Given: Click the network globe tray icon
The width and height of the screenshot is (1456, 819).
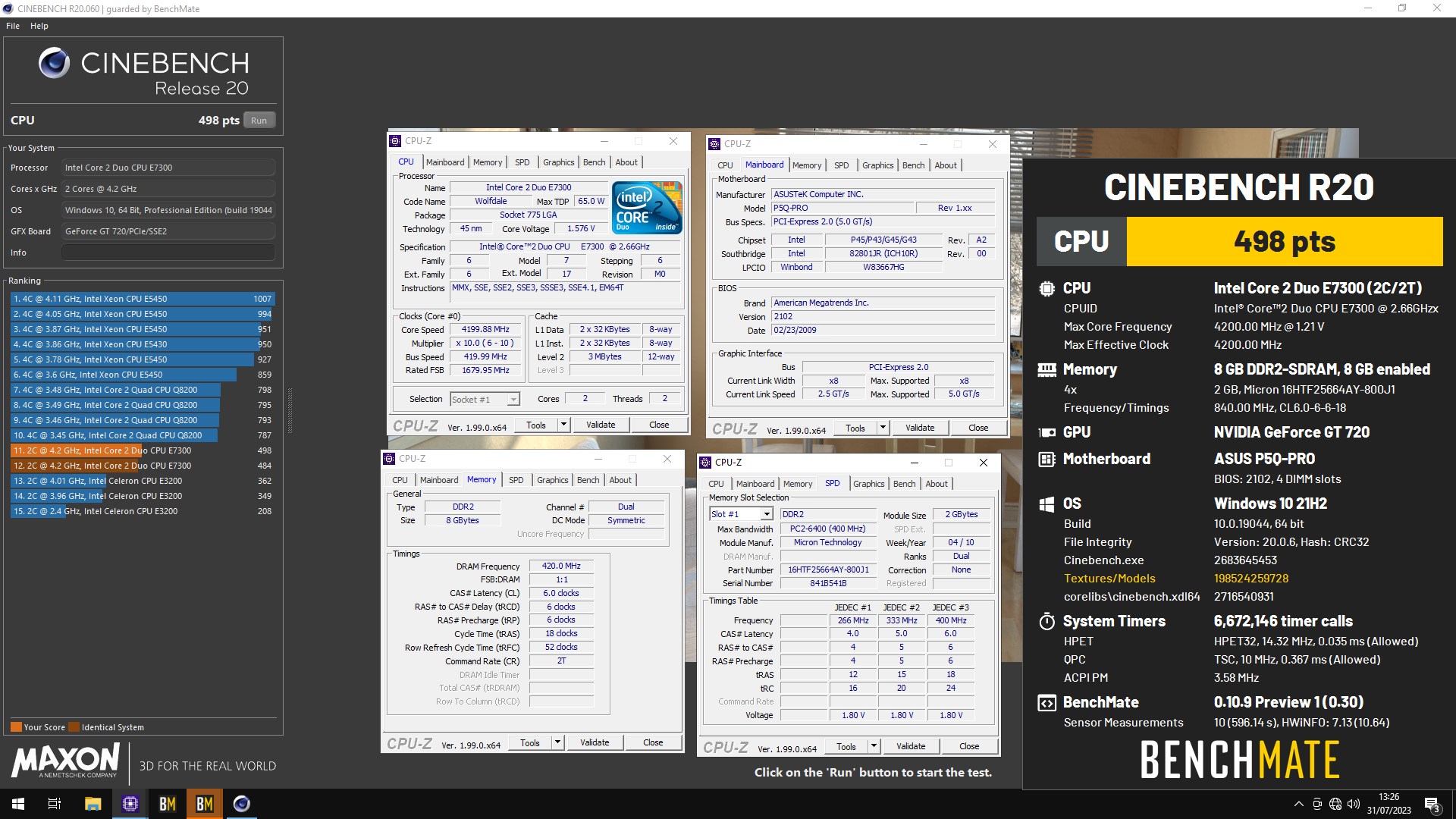Looking at the screenshot, I should coord(1335,804).
